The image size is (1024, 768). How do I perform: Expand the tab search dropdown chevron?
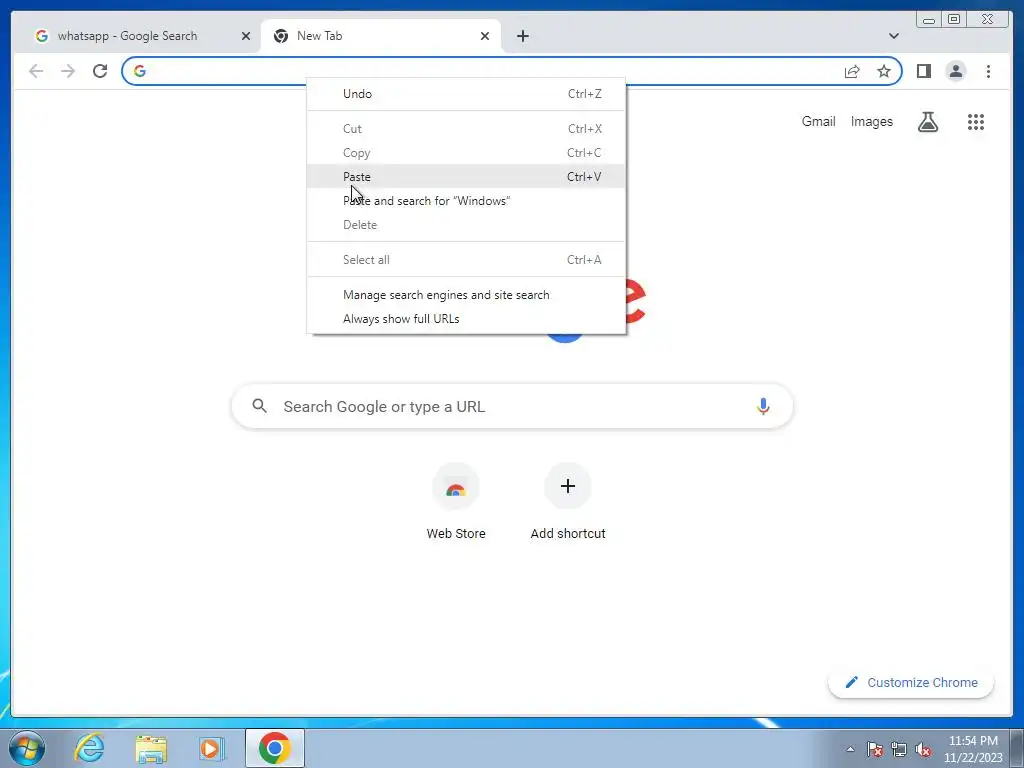pyautogui.click(x=893, y=36)
